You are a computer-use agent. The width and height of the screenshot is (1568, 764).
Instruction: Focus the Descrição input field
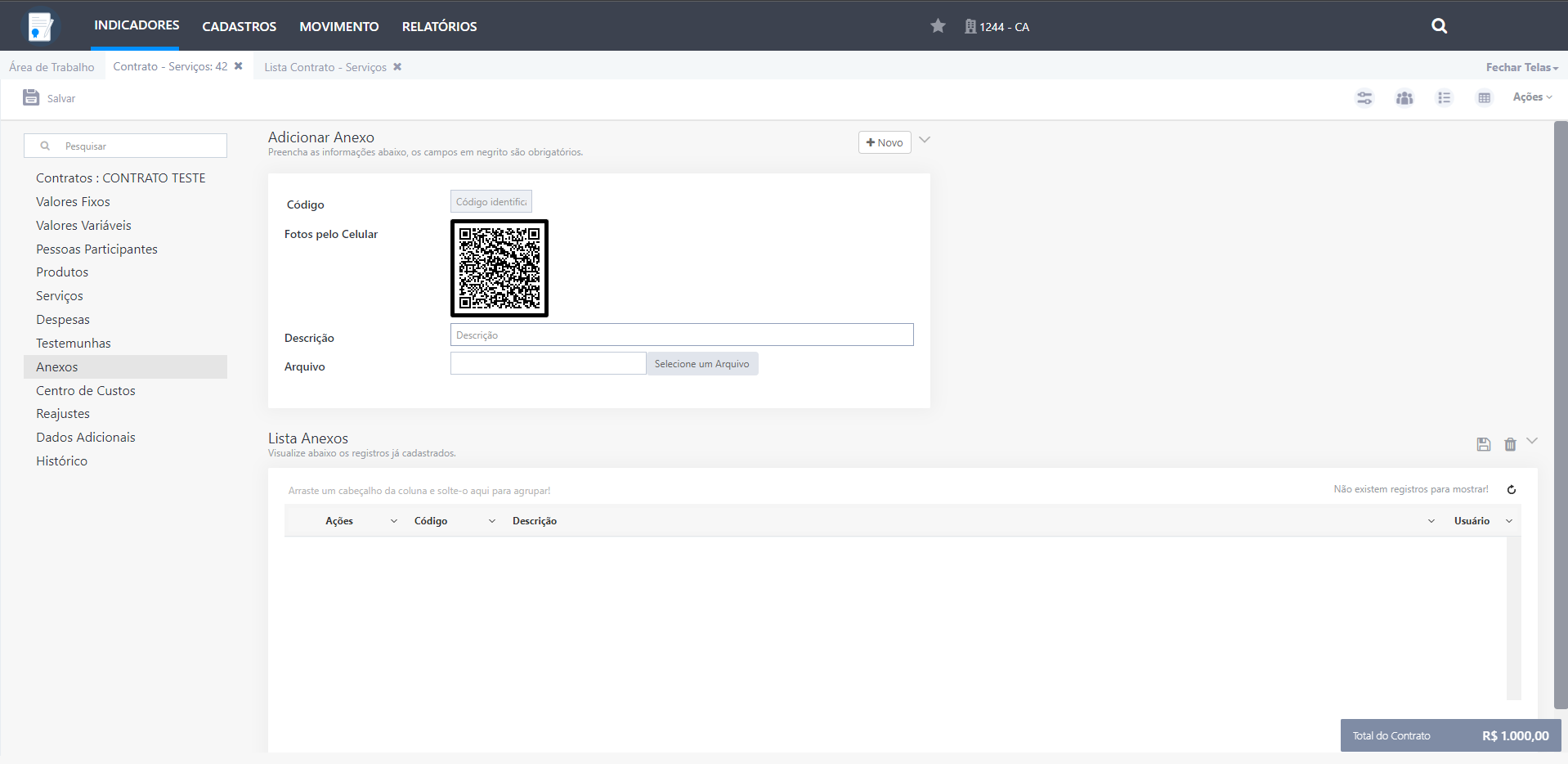click(x=682, y=335)
